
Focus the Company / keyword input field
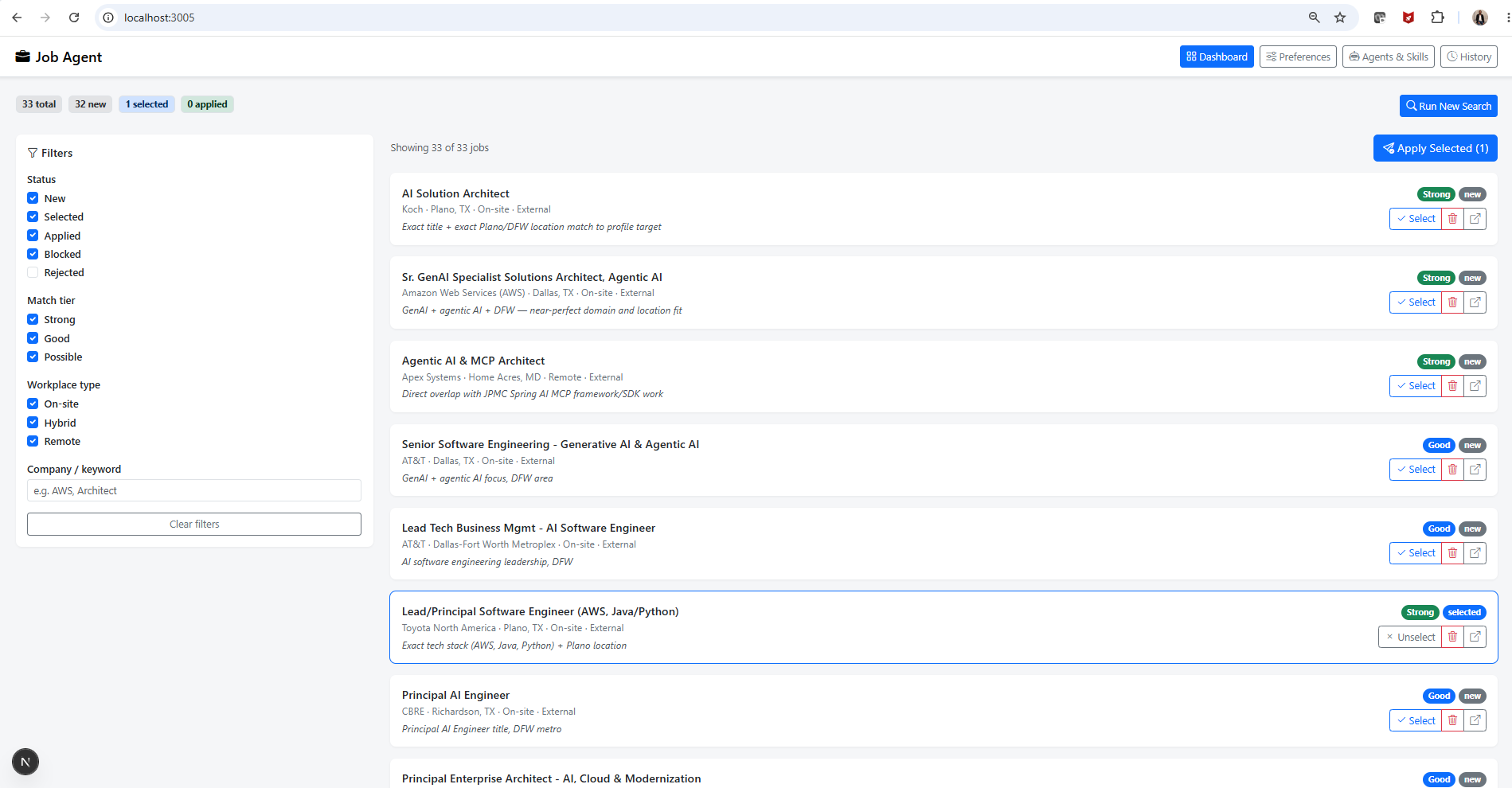(194, 490)
